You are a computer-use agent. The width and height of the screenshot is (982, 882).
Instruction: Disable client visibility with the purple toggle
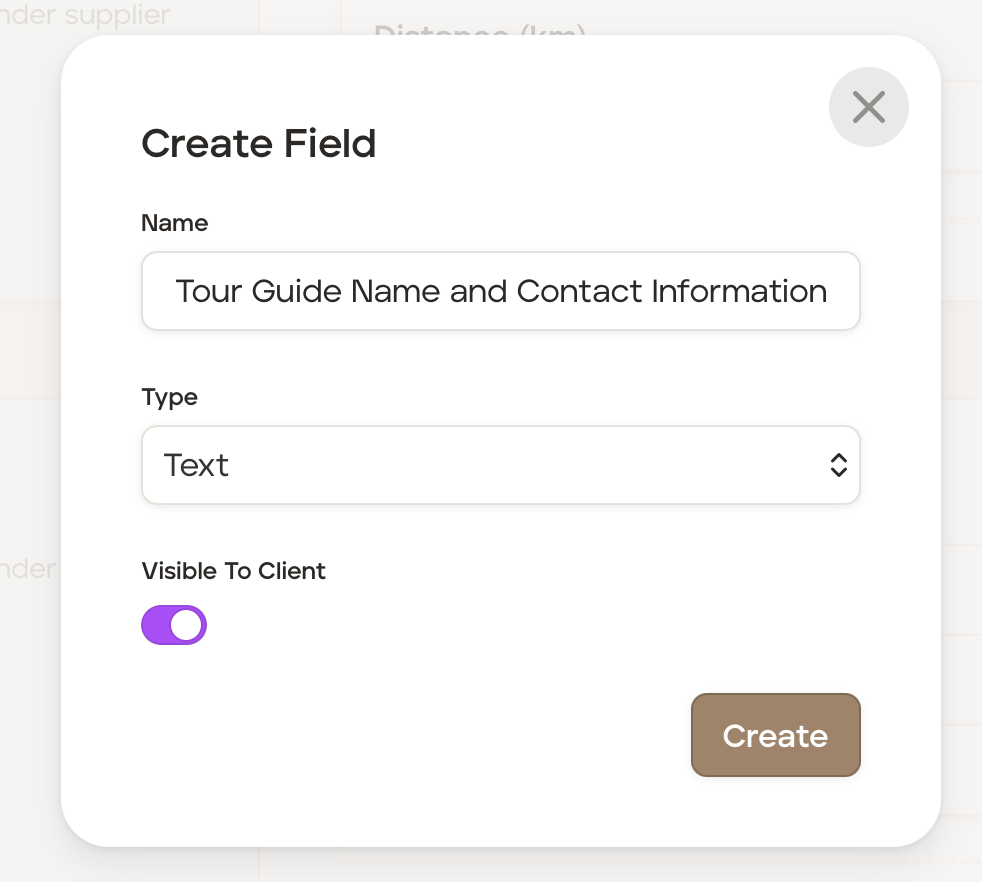pyautogui.click(x=174, y=625)
